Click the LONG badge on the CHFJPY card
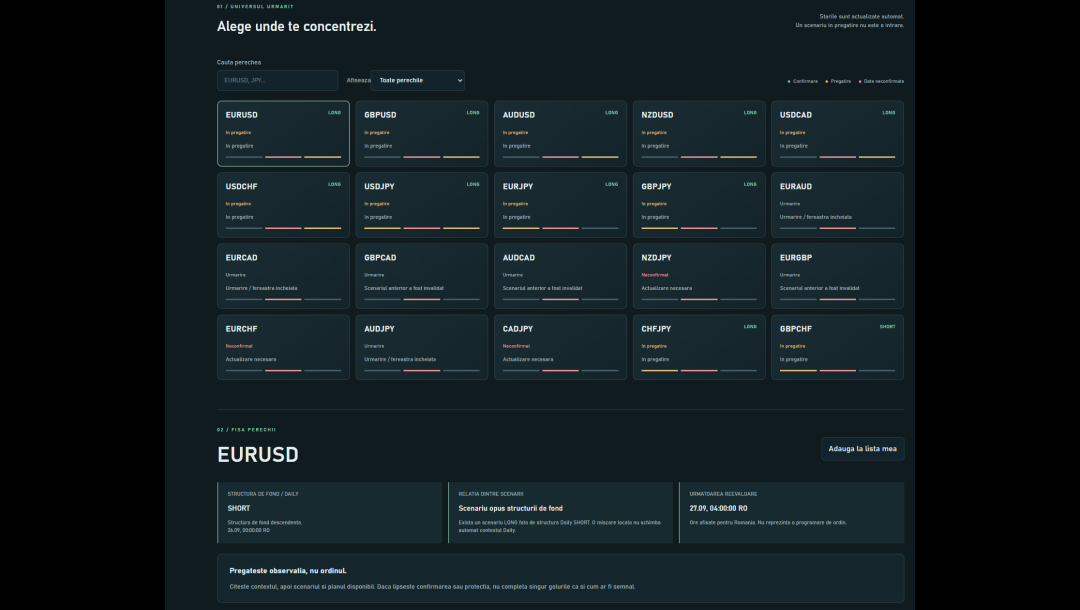The height and width of the screenshot is (610, 1080). click(750, 327)
